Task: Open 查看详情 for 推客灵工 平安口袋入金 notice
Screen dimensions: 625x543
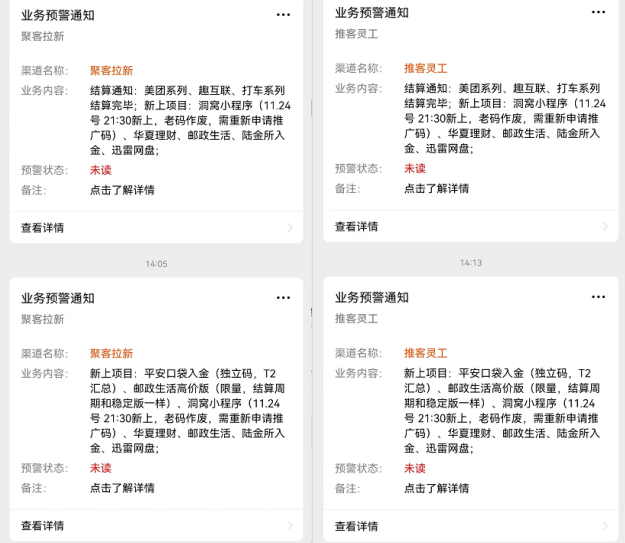Action: pyautogui.click(x=357, y=526)
